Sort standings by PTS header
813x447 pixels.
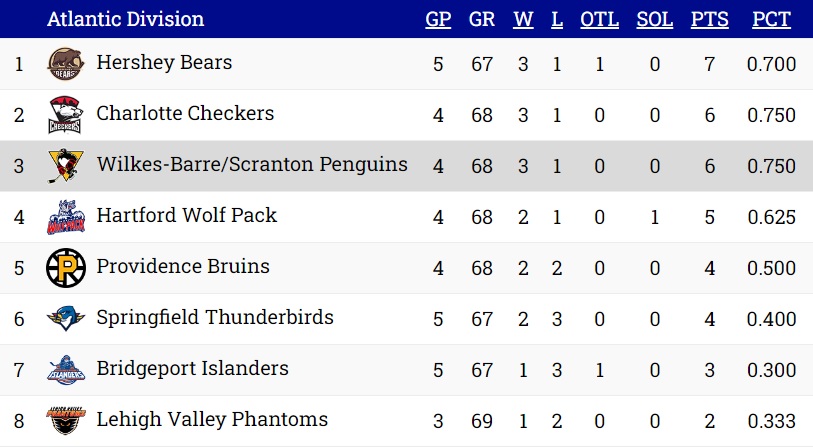click(710, 19)
